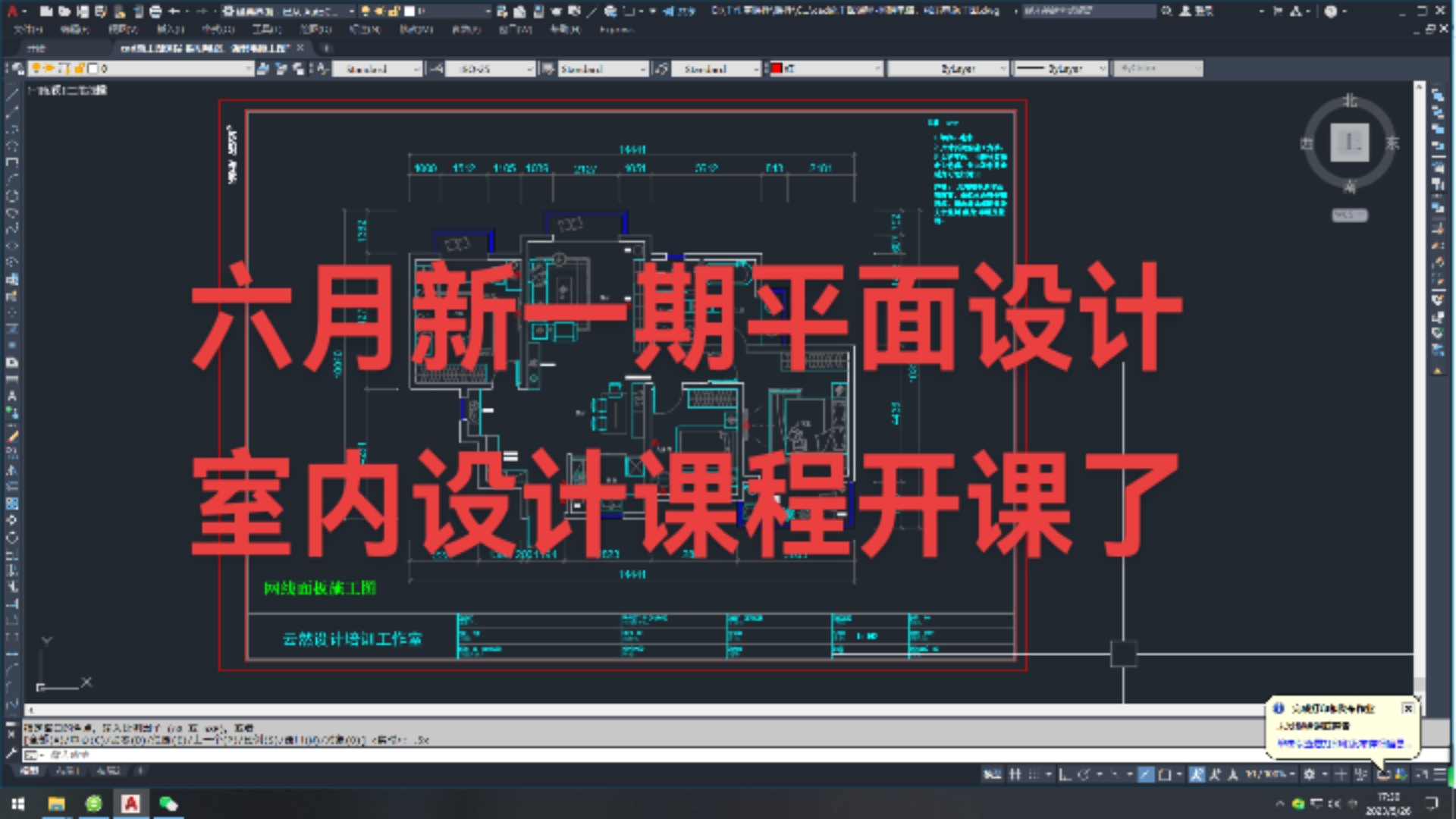Screen dimensions: 1456x819
Task: Click the Undo arrow in the quick access toolbar
Action: (174, 11)
